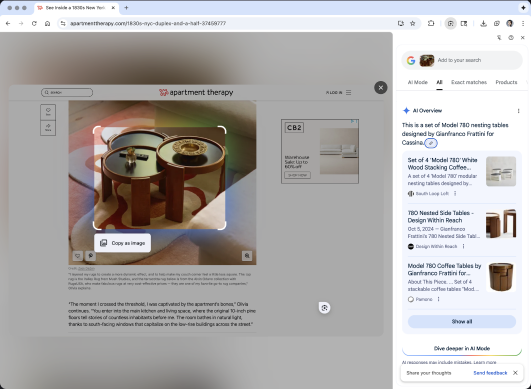
Task: Click the browser address bar URL
Action: click(148, 23)
